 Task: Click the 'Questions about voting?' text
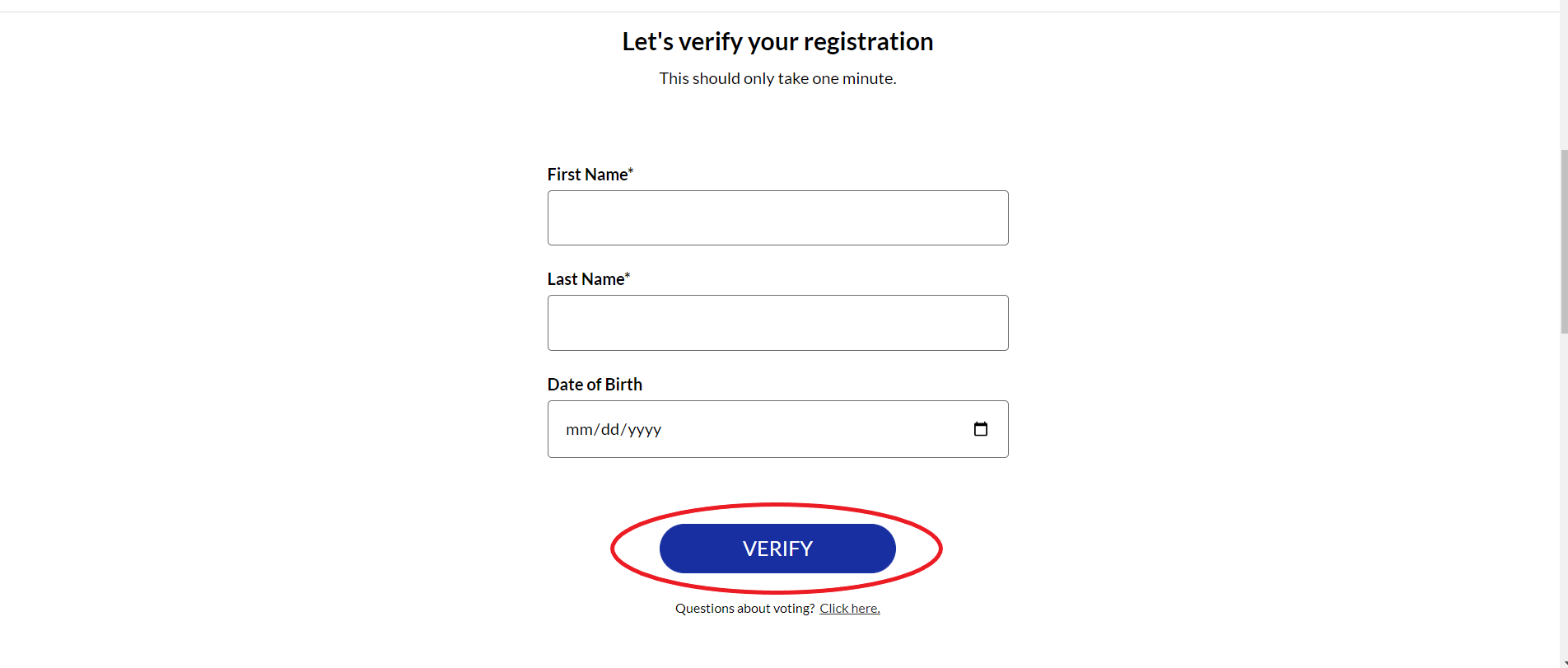(x=744, y=609)
